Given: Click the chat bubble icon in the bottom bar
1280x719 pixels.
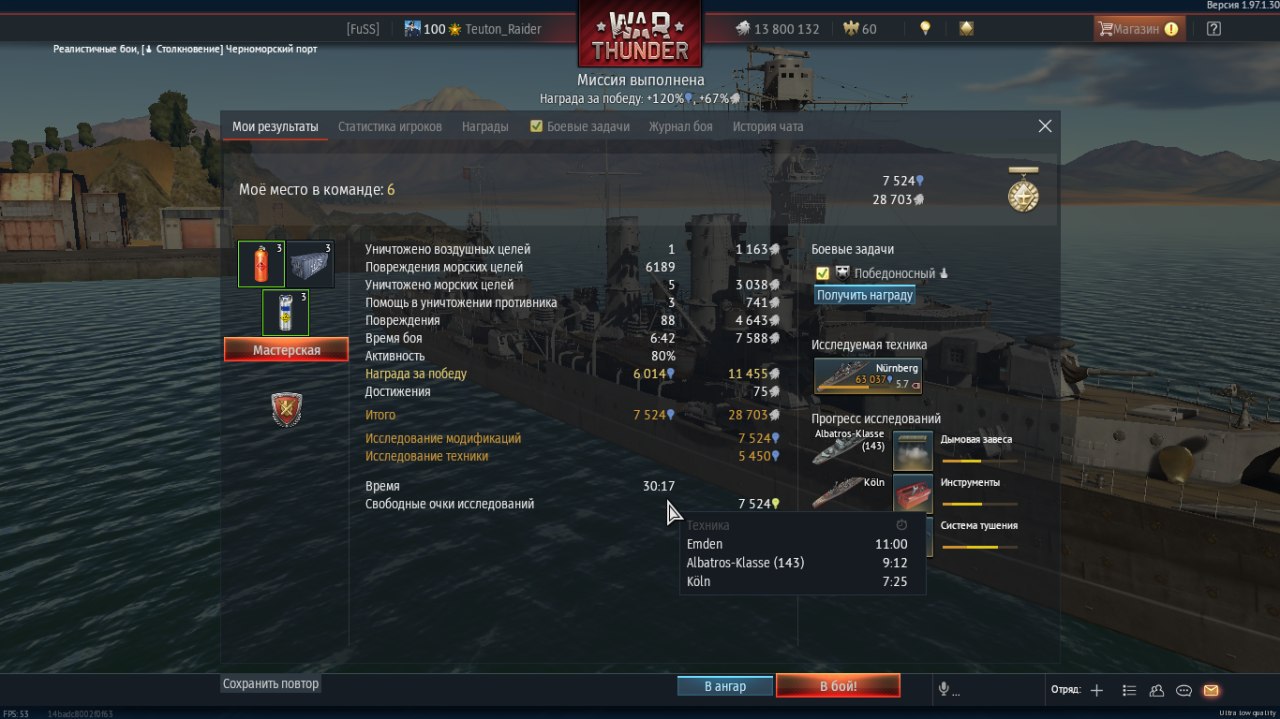Looking at the screenshot, I should pos(1184,690).
